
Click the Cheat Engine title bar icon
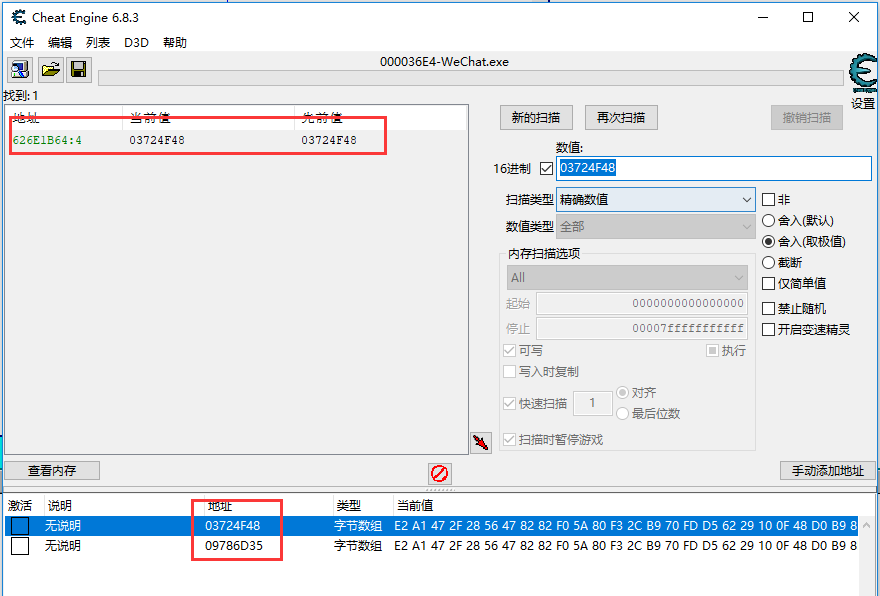[19, 17]
